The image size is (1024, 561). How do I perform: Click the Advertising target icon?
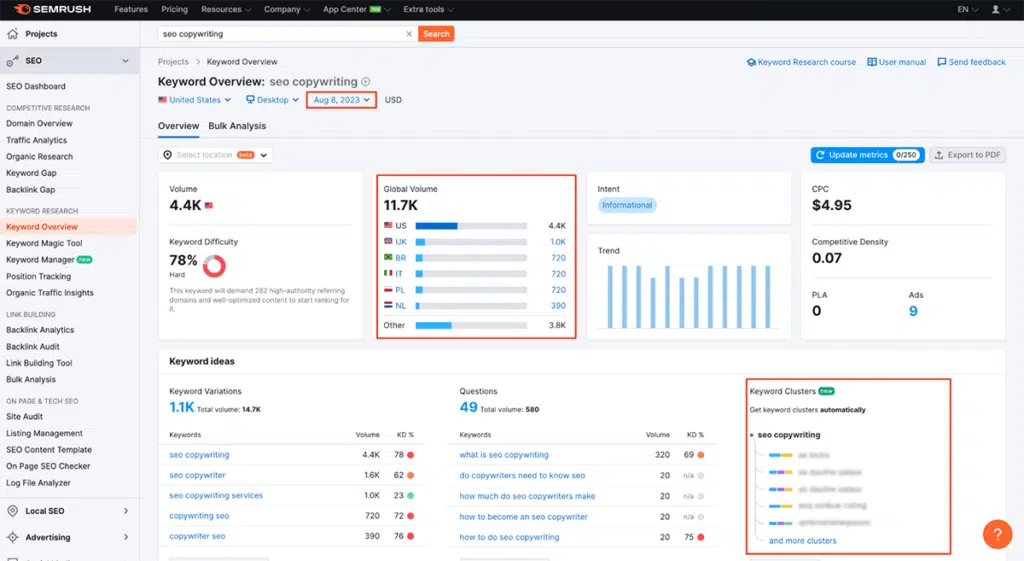pos(12,537)
